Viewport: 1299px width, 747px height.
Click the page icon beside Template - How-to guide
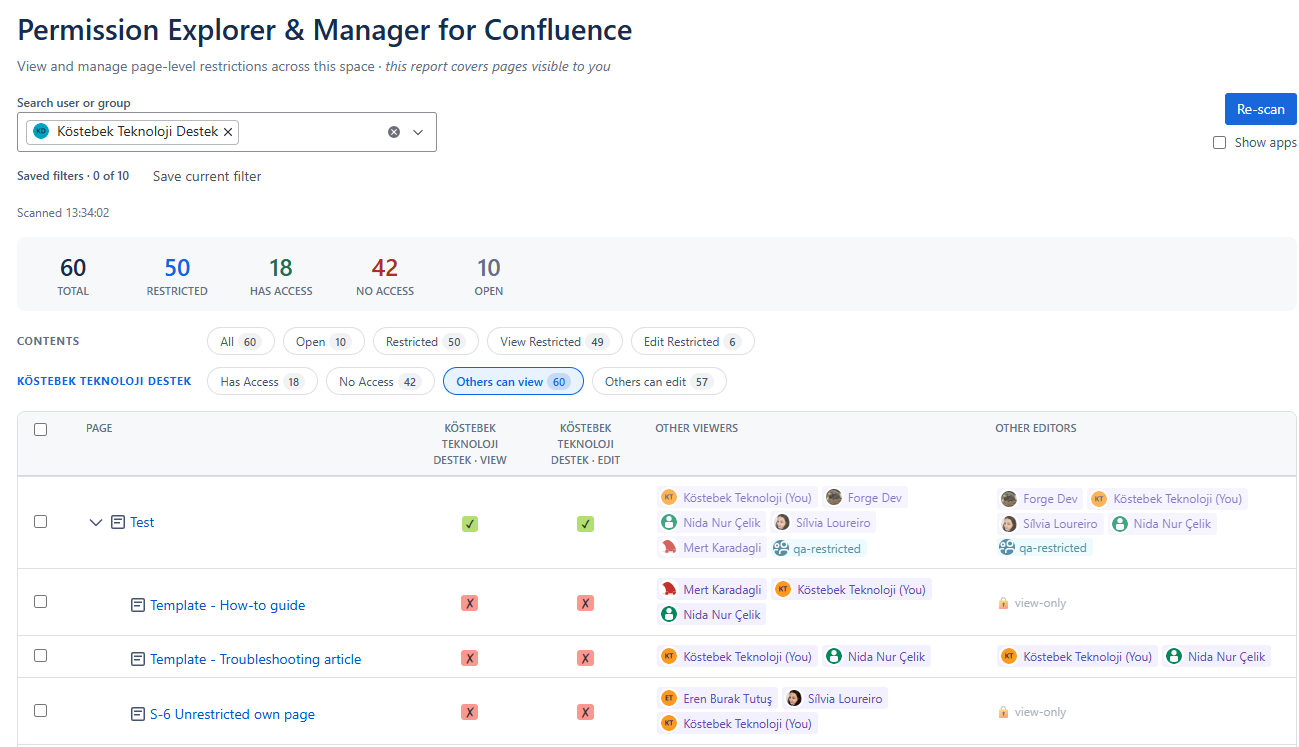click(138, 605)
